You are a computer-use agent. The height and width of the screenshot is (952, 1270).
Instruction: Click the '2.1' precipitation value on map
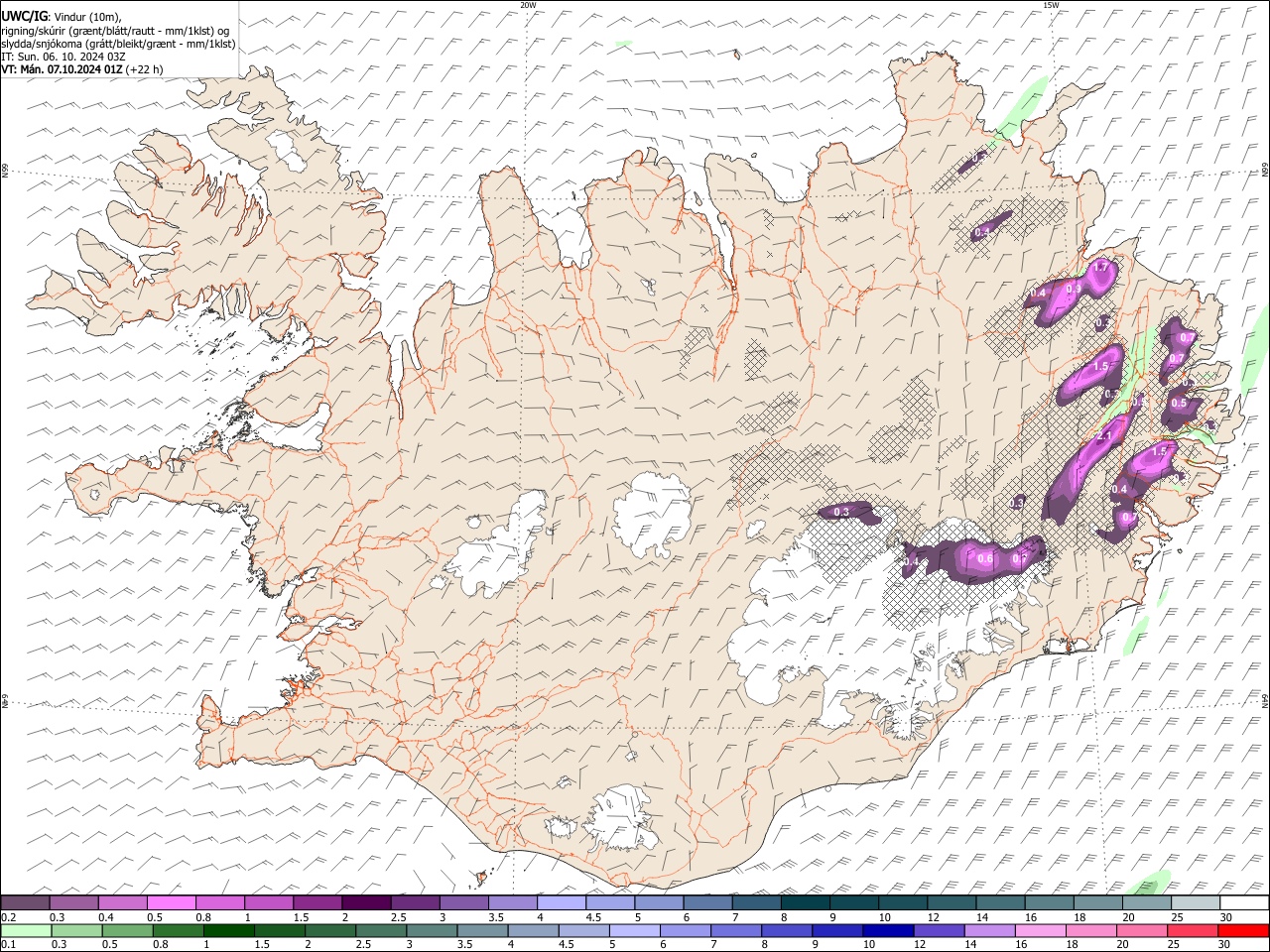[x=1105, y=436]
